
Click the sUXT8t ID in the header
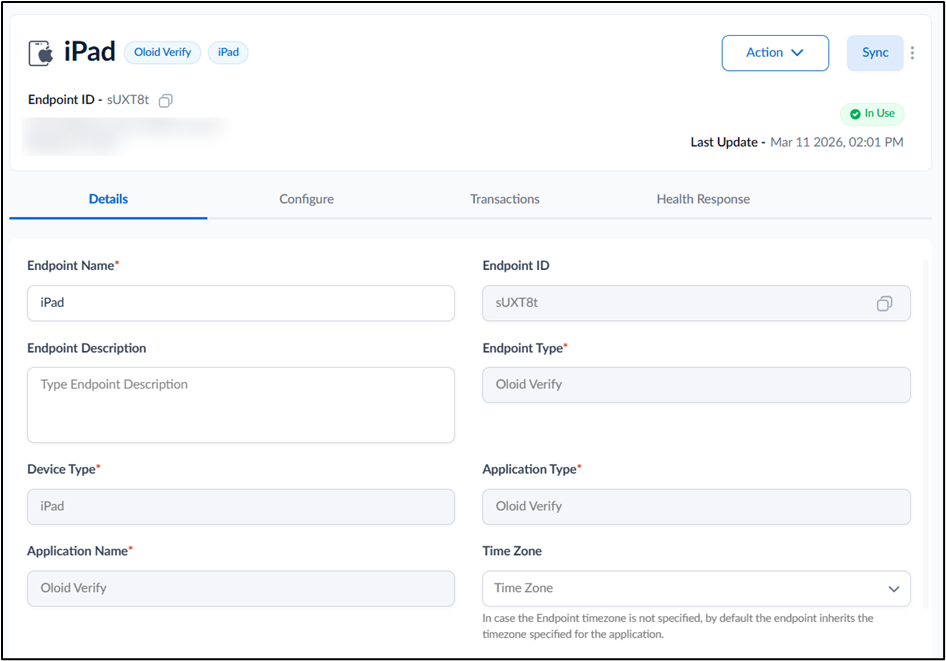click(128, 100)
